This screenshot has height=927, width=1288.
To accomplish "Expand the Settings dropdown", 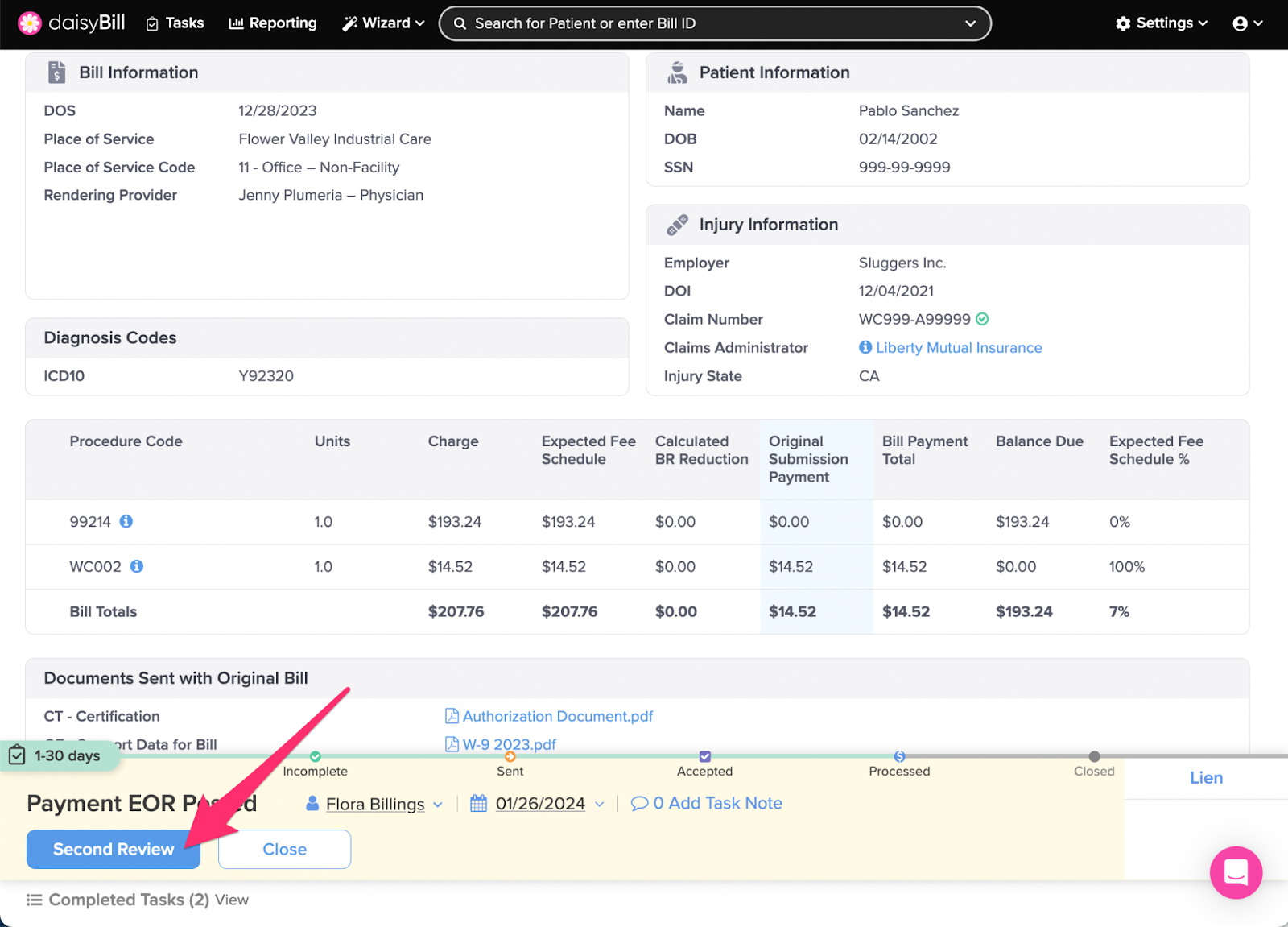I will [x=1161, y=23].
